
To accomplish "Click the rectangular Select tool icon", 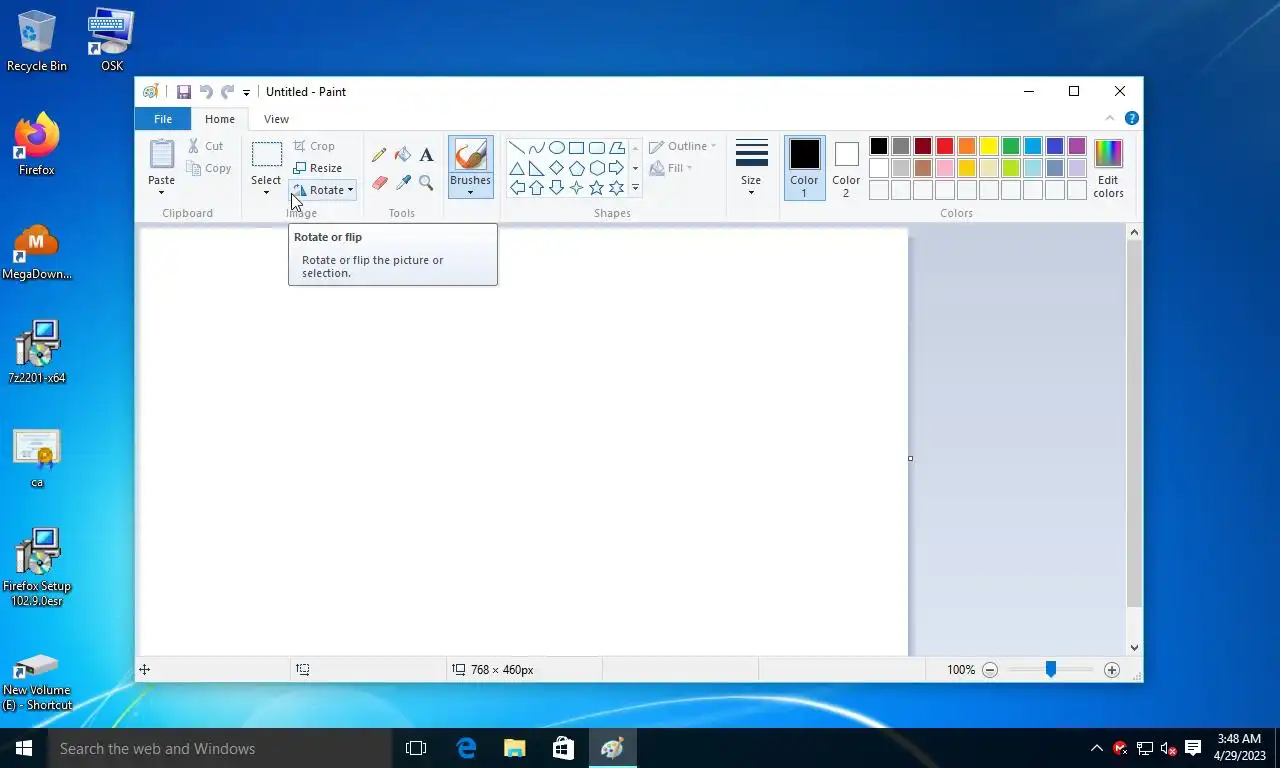I will point(266,154).
